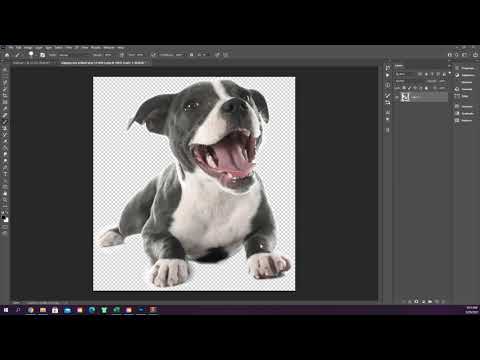The width and height of the screenshot is (480, 360).
Task: Select the Eraser tool
Action: [x=5, y=141]
